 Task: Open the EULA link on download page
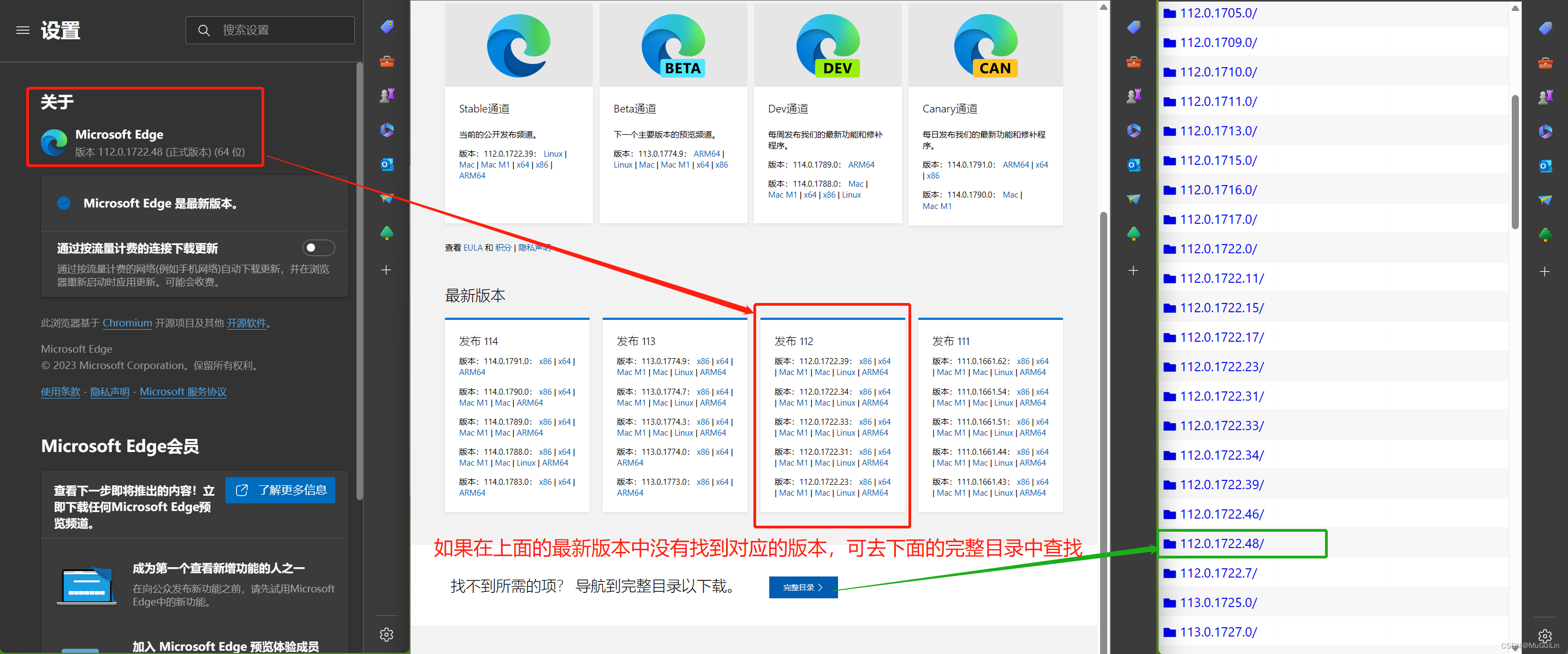pyautogui.click(x=473, y=248)
